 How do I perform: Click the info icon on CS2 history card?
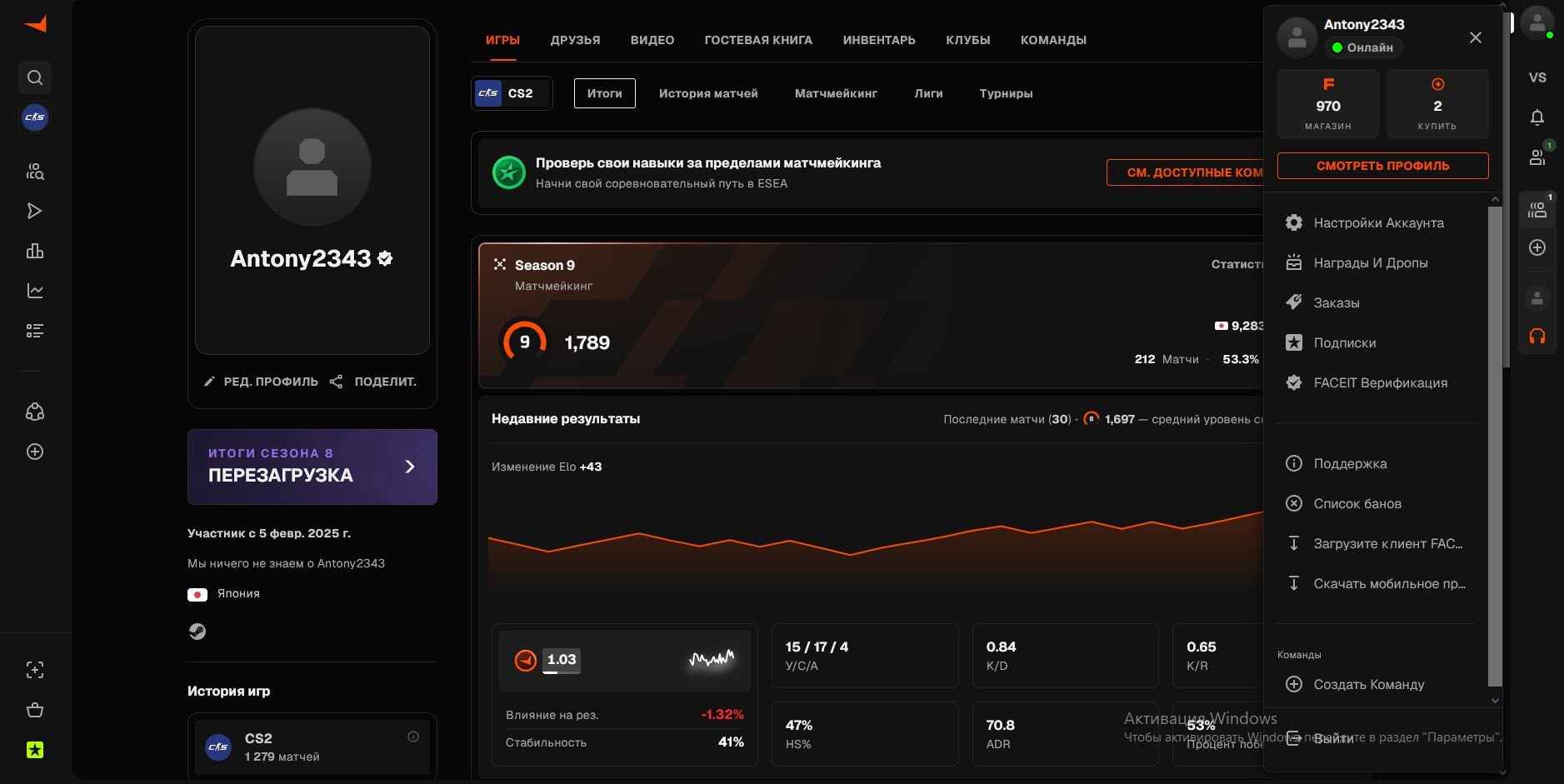click(413, 737)
